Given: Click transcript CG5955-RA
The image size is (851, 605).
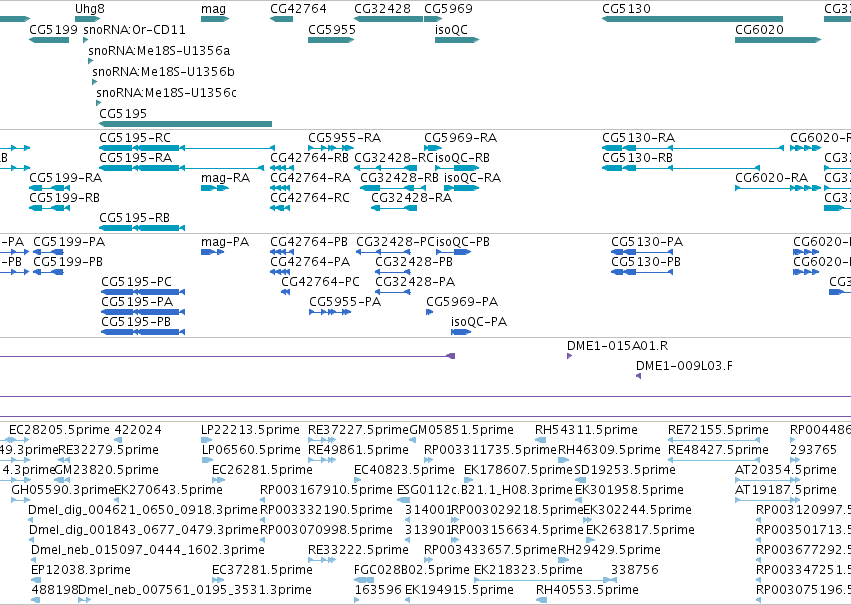Looking at the screenshot, I should 330,148.
